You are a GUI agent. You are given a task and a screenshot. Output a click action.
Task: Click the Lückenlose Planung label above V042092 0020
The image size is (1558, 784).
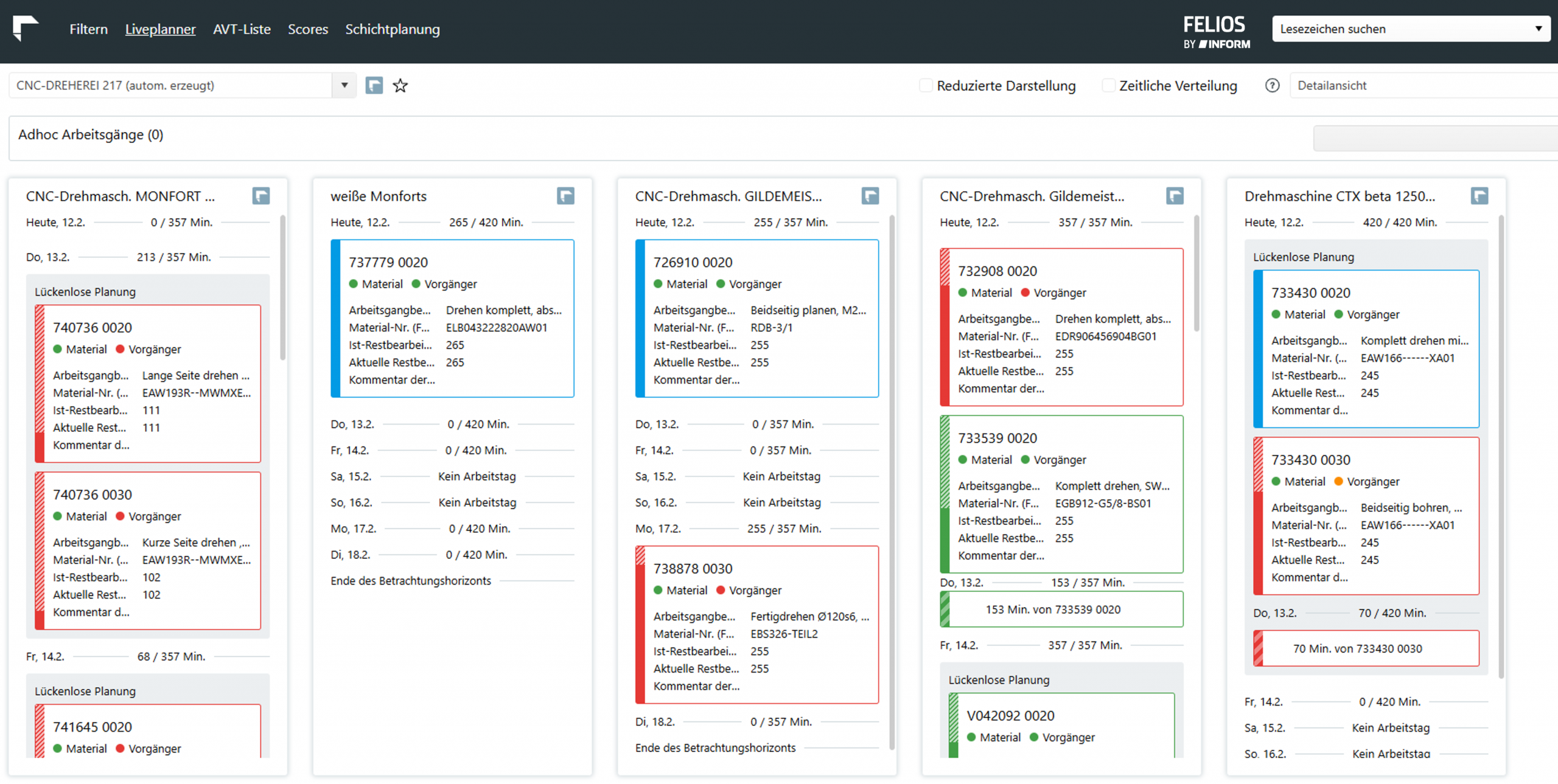999,680
